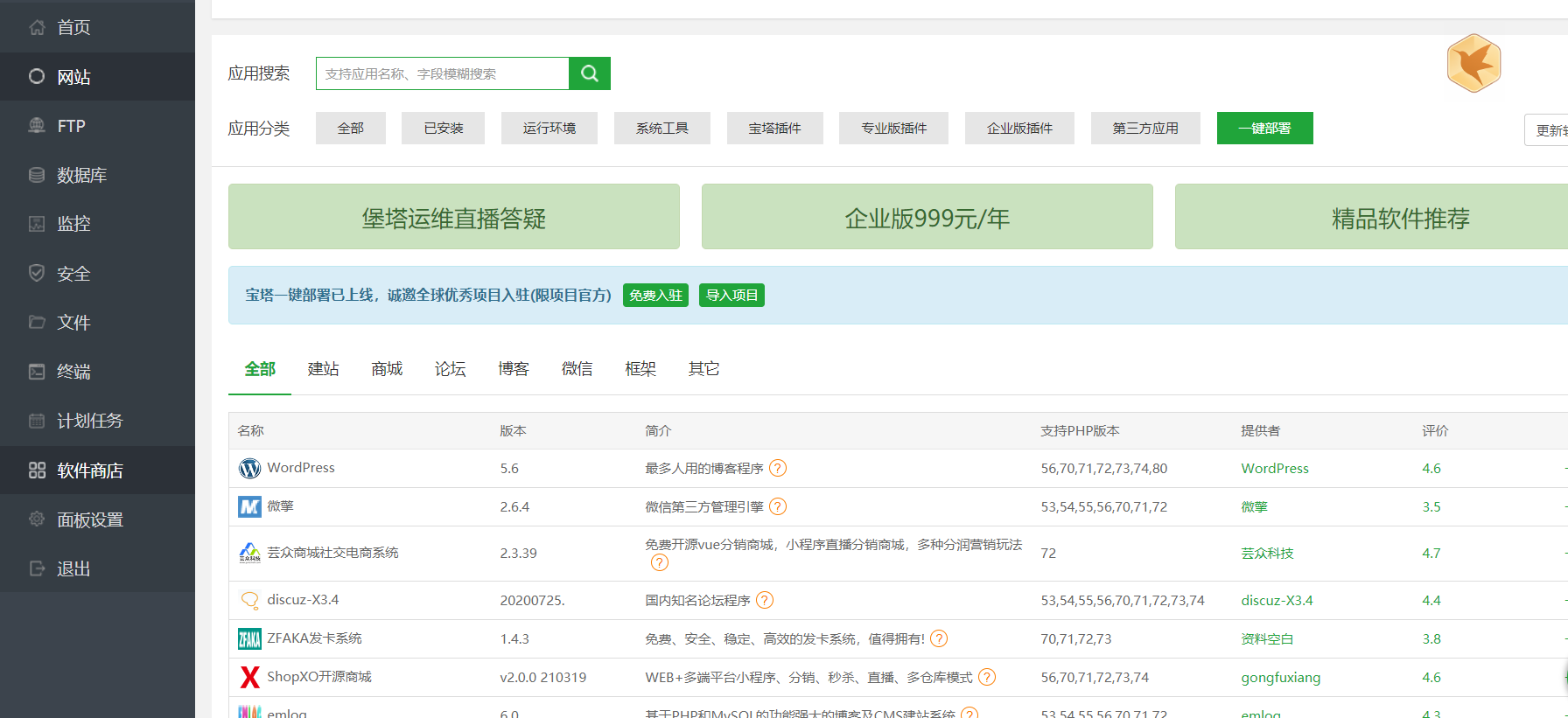Click the 堡塔运维直播答疑 banner

[454, 217]
